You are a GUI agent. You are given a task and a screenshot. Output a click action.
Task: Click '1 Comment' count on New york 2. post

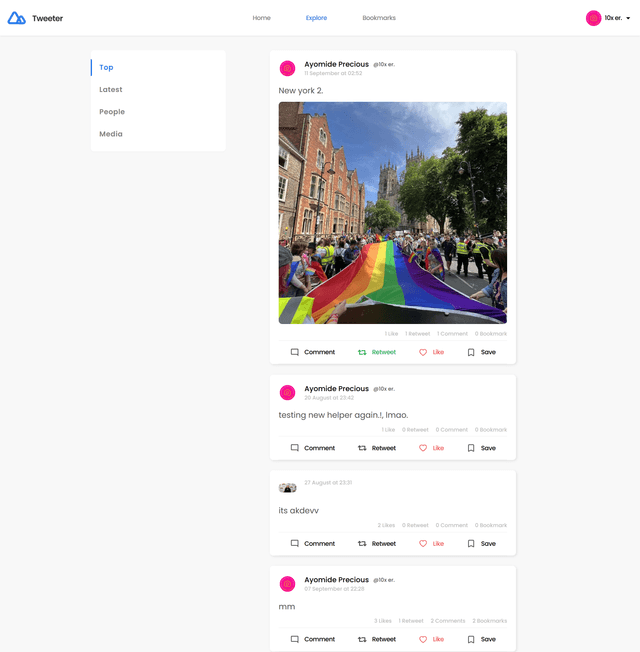coord(452,333)
